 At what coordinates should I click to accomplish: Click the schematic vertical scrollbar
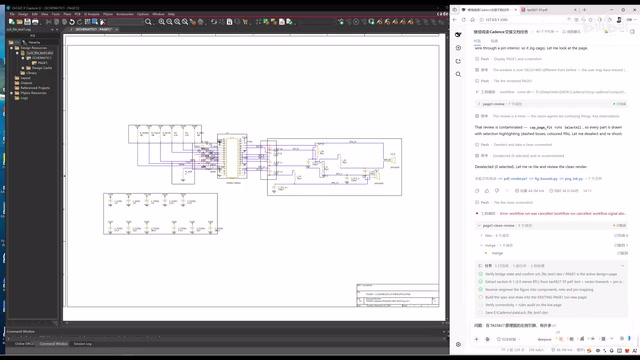pos(447,178)
